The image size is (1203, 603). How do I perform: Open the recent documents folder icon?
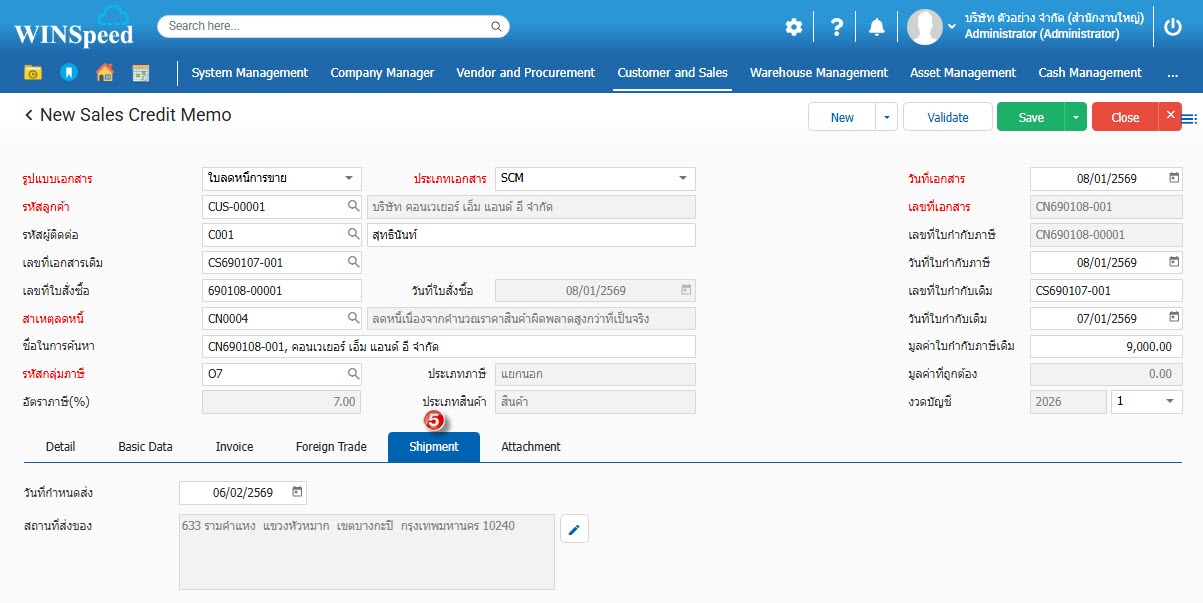(x=33, y=73)
